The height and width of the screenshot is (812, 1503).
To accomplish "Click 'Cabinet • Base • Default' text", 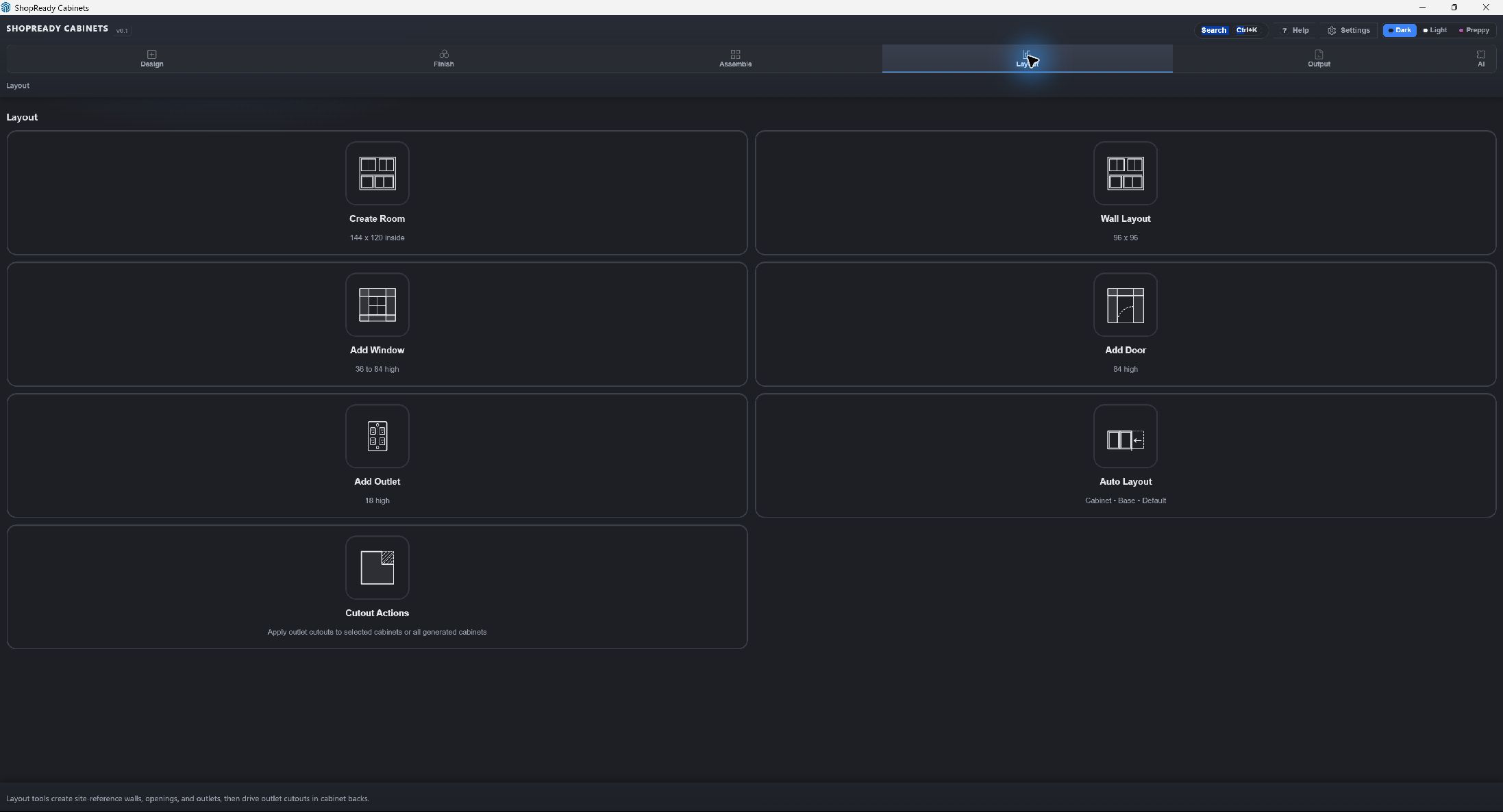I will (1125, 500).
